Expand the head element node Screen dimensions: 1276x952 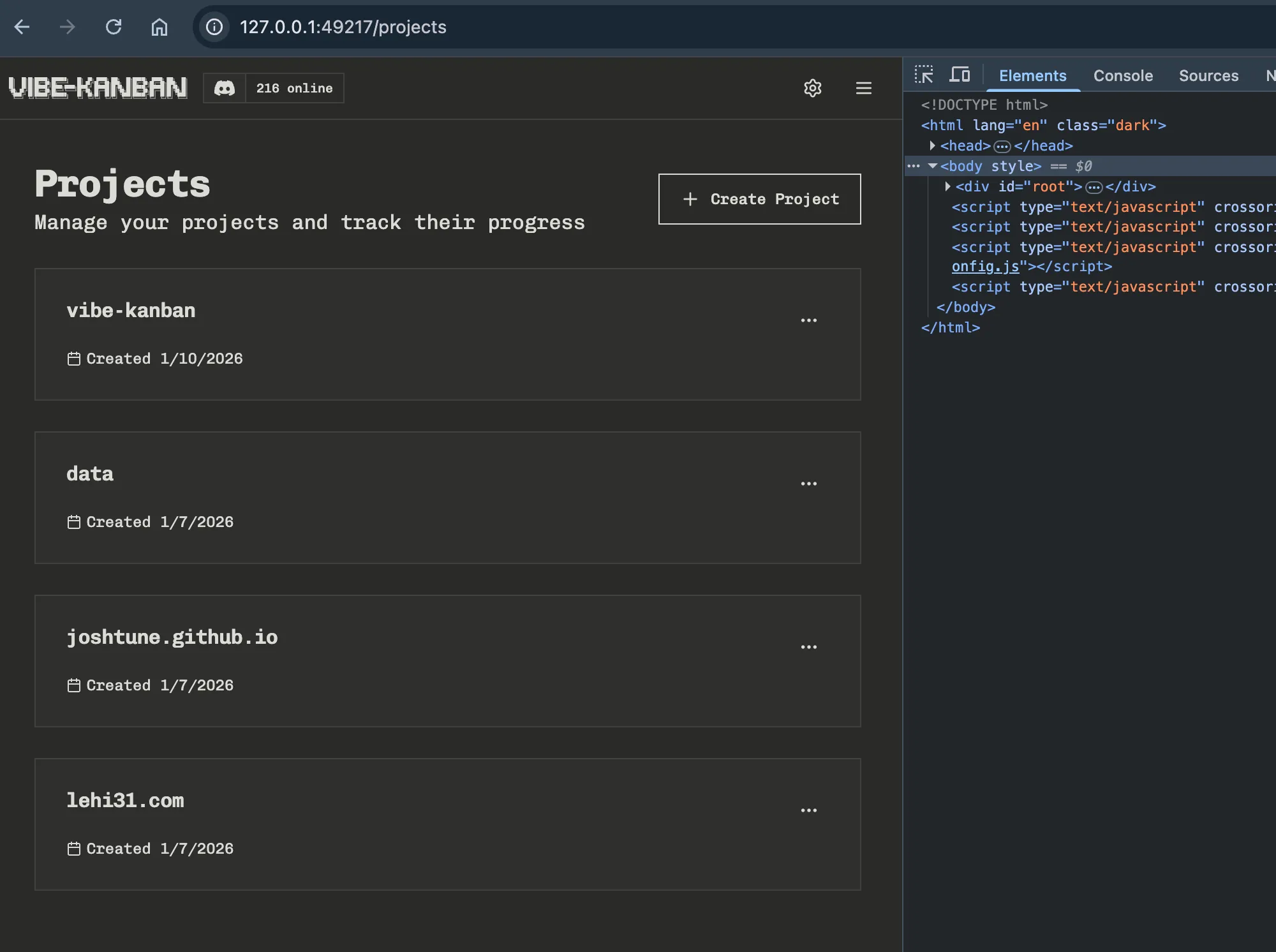[x=932, y=145]
